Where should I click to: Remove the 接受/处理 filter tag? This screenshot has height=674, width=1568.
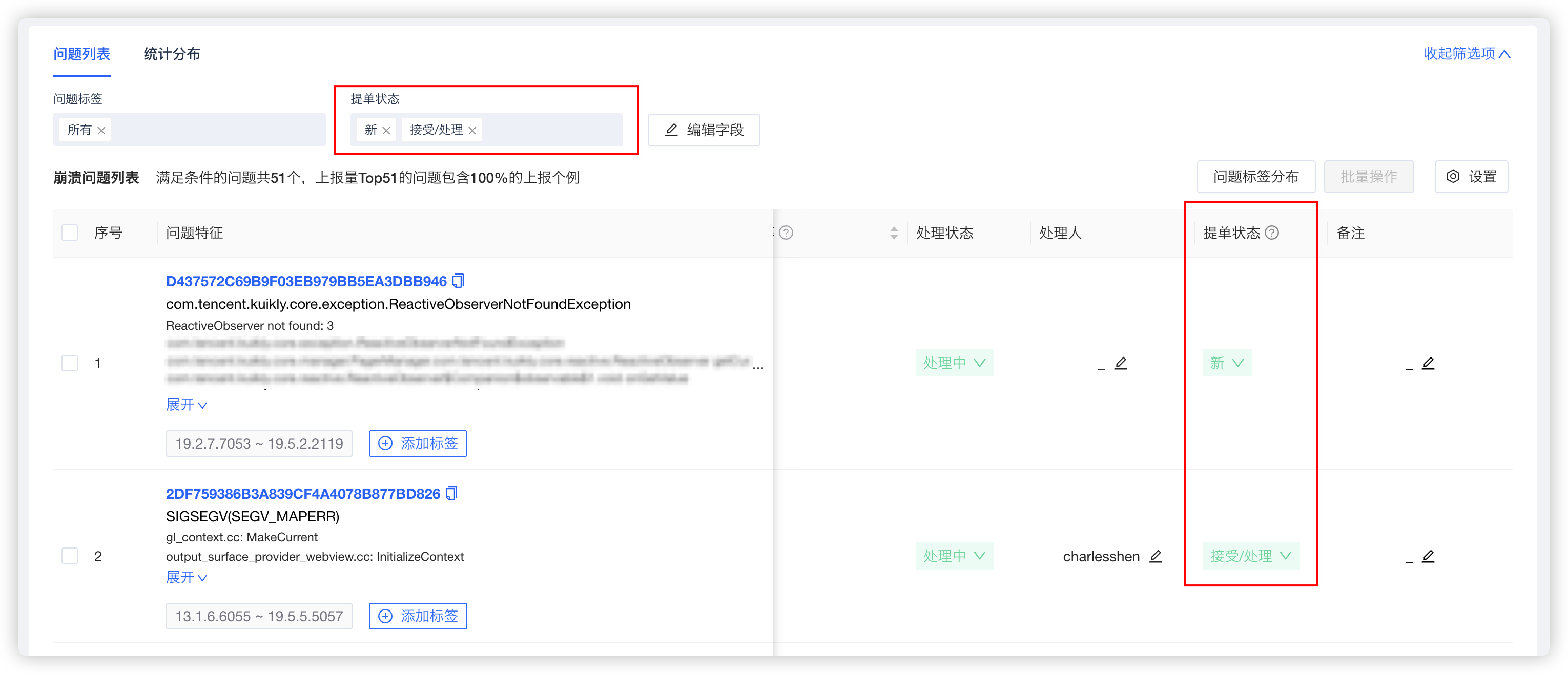tap(472, 130)
